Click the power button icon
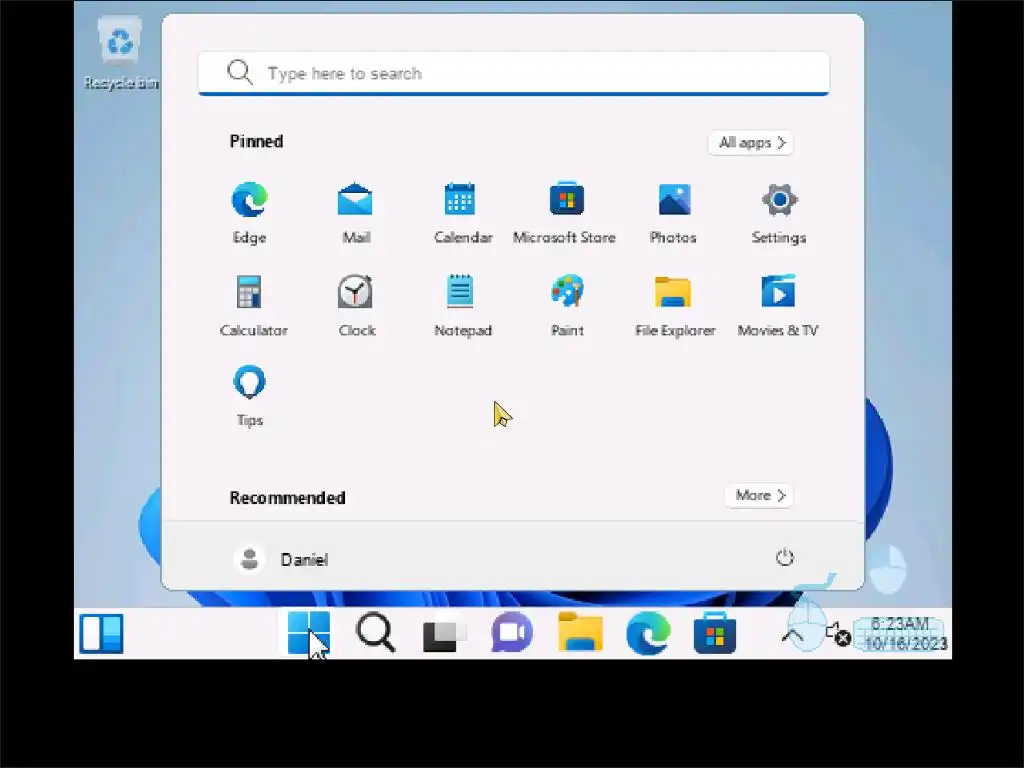 point(784,558)
